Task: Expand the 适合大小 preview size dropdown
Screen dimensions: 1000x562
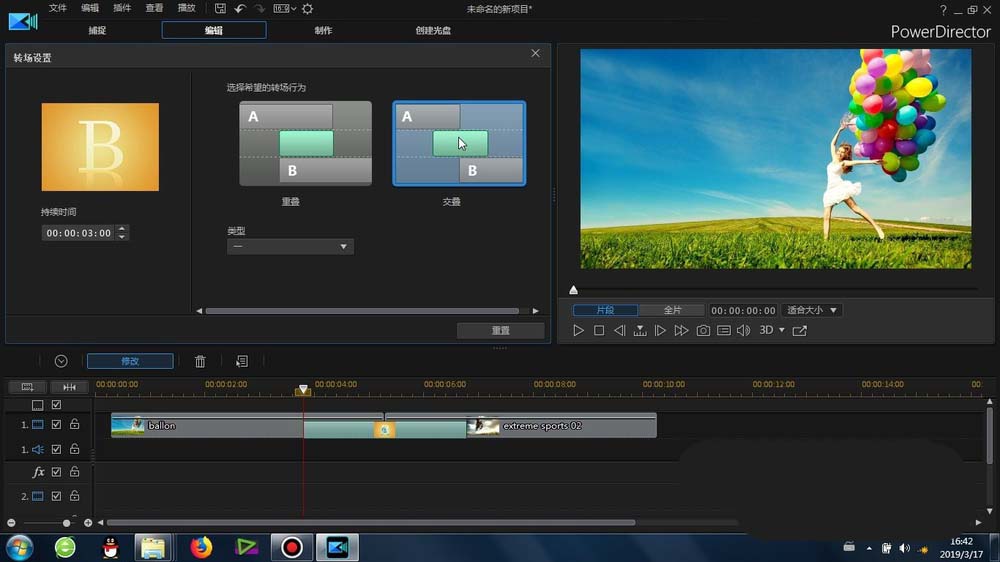Action: click(811, 310)
